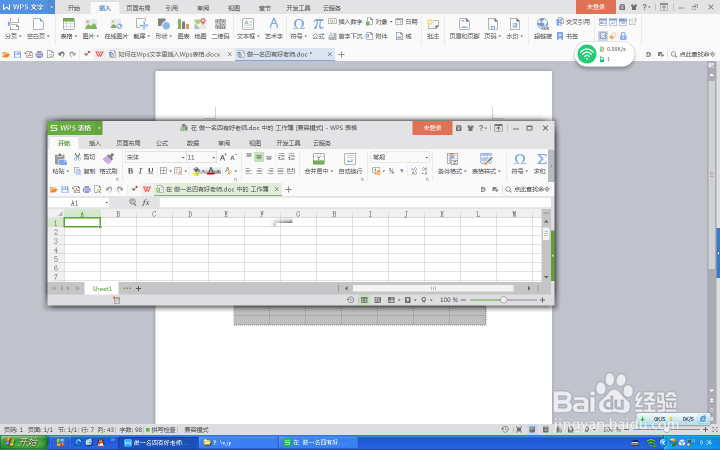Increase font size in spreadsheet ribbon
Viewport: 720px width, 450px height.
coord(223,157)
